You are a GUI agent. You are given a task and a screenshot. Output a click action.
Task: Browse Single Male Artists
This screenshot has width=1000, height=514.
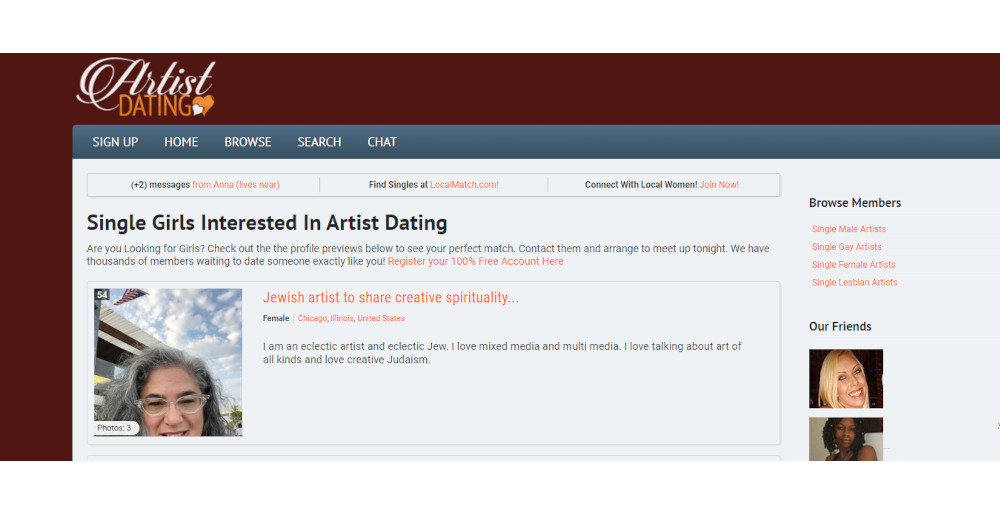[849, 229]
